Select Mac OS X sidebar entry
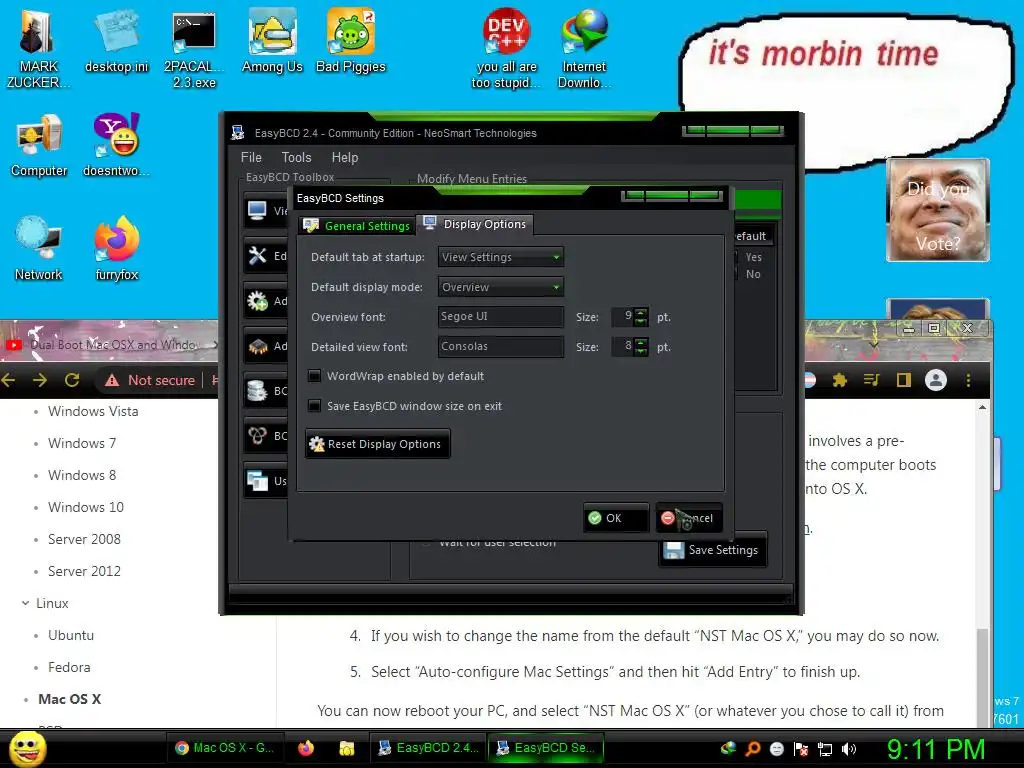 point(69,699)
